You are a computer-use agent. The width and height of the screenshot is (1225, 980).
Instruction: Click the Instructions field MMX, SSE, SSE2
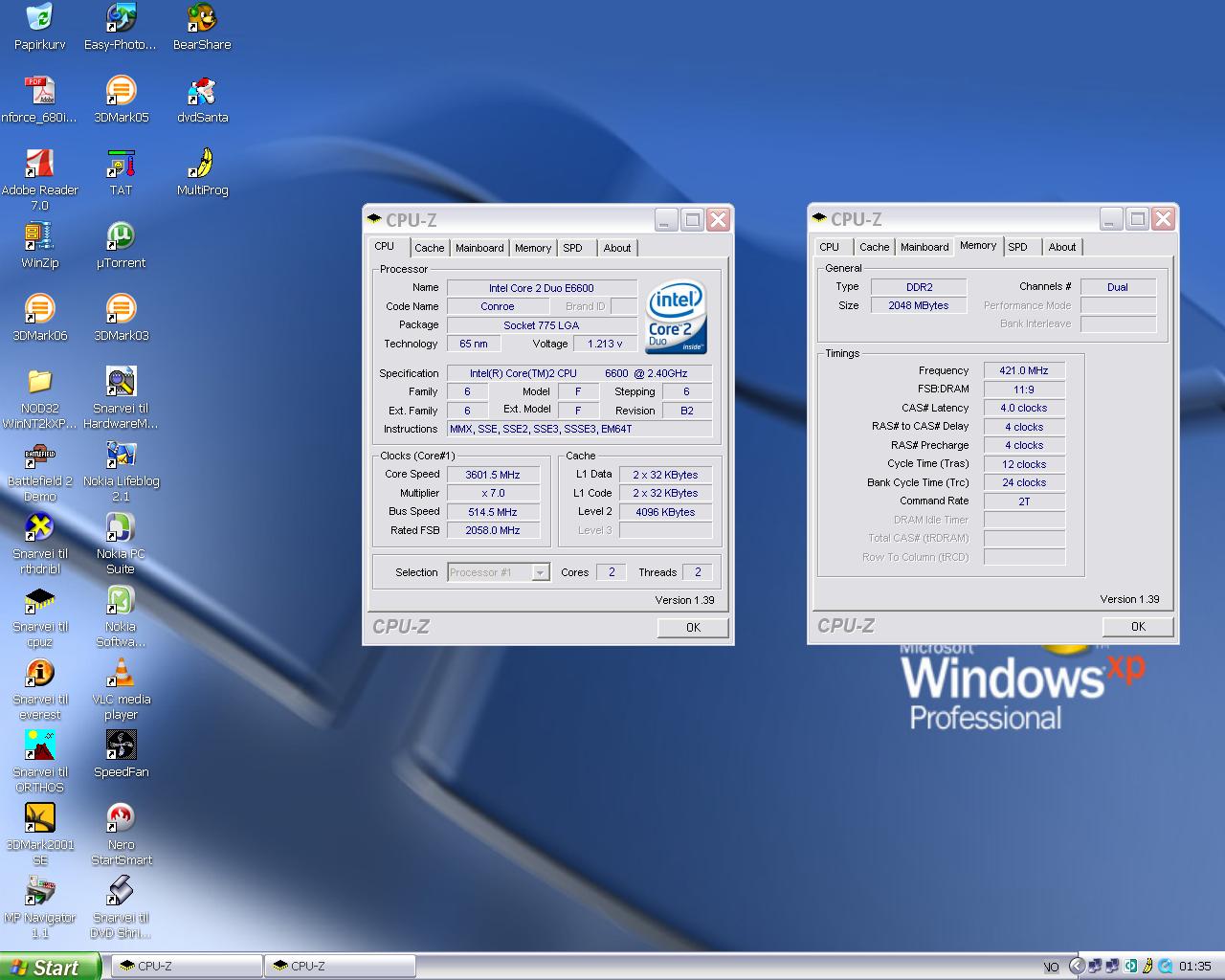(x=579, y=429)
